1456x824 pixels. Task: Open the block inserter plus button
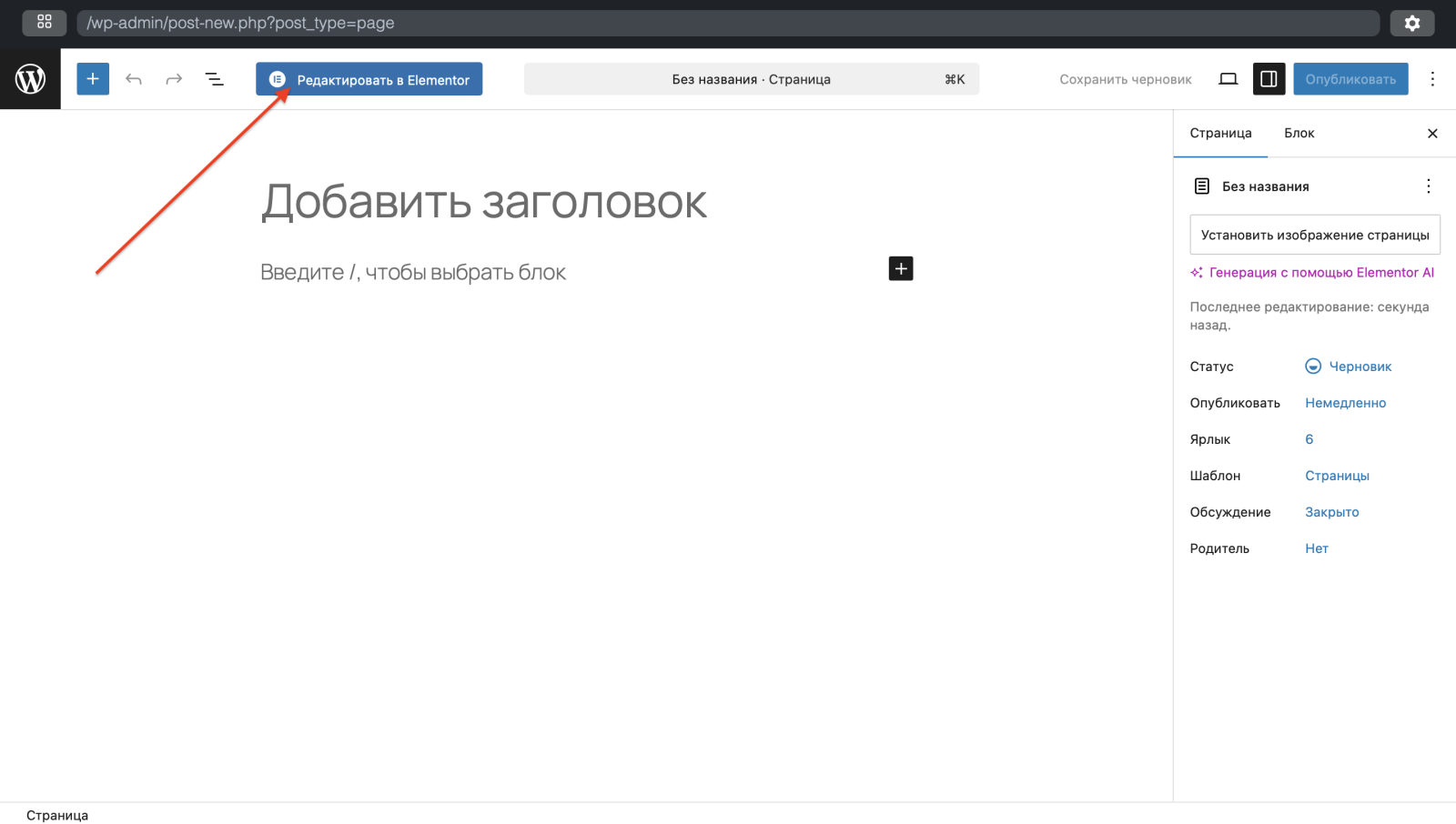click(93, 79)
